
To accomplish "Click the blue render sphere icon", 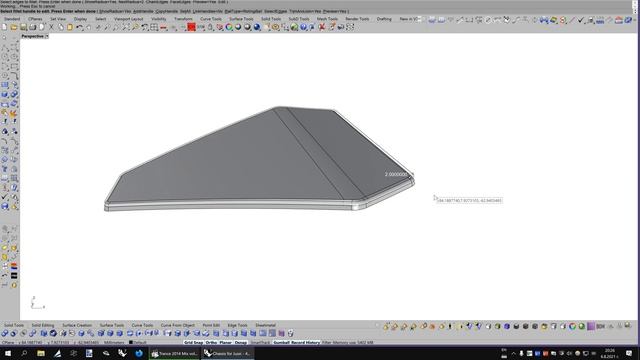I will tap(257, 27).
